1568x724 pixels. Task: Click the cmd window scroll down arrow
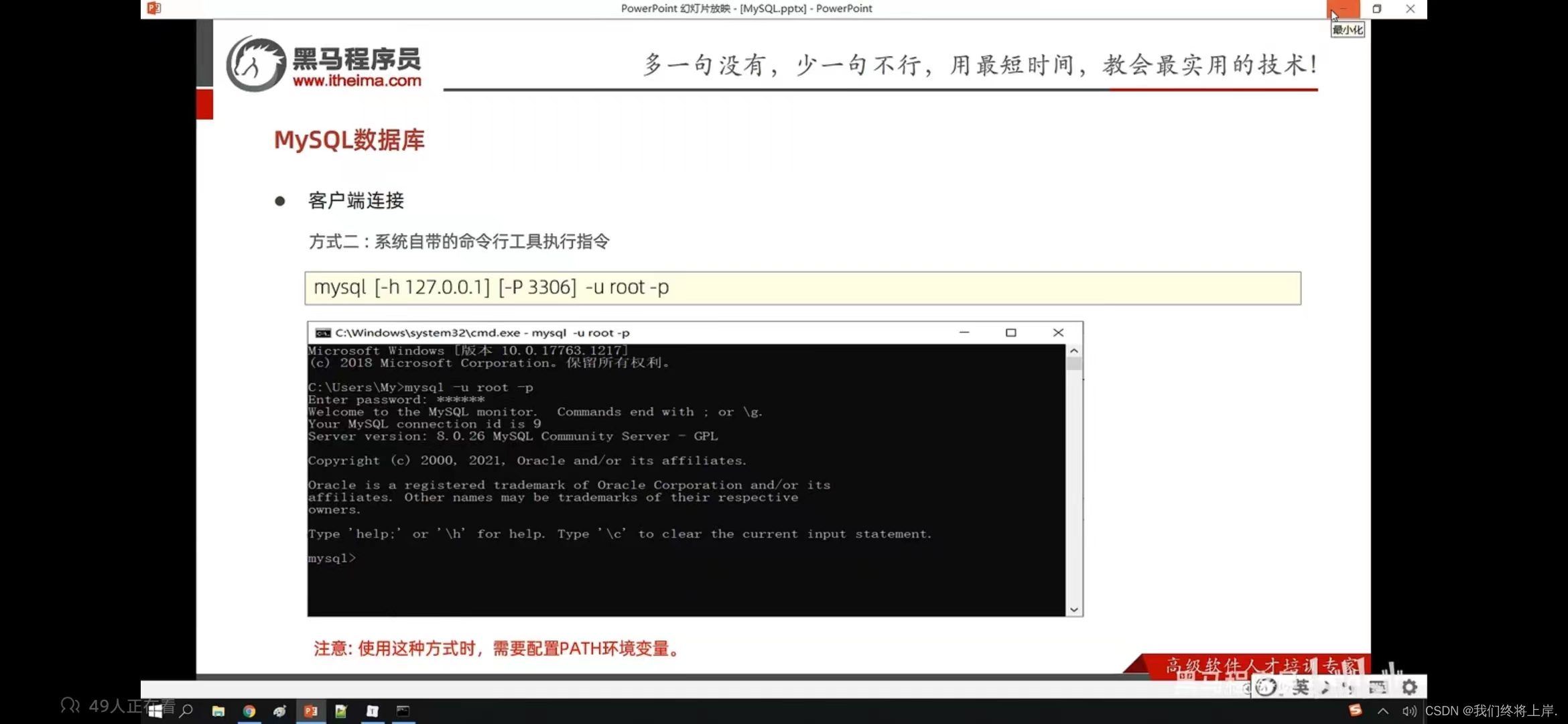(1074, 609)
